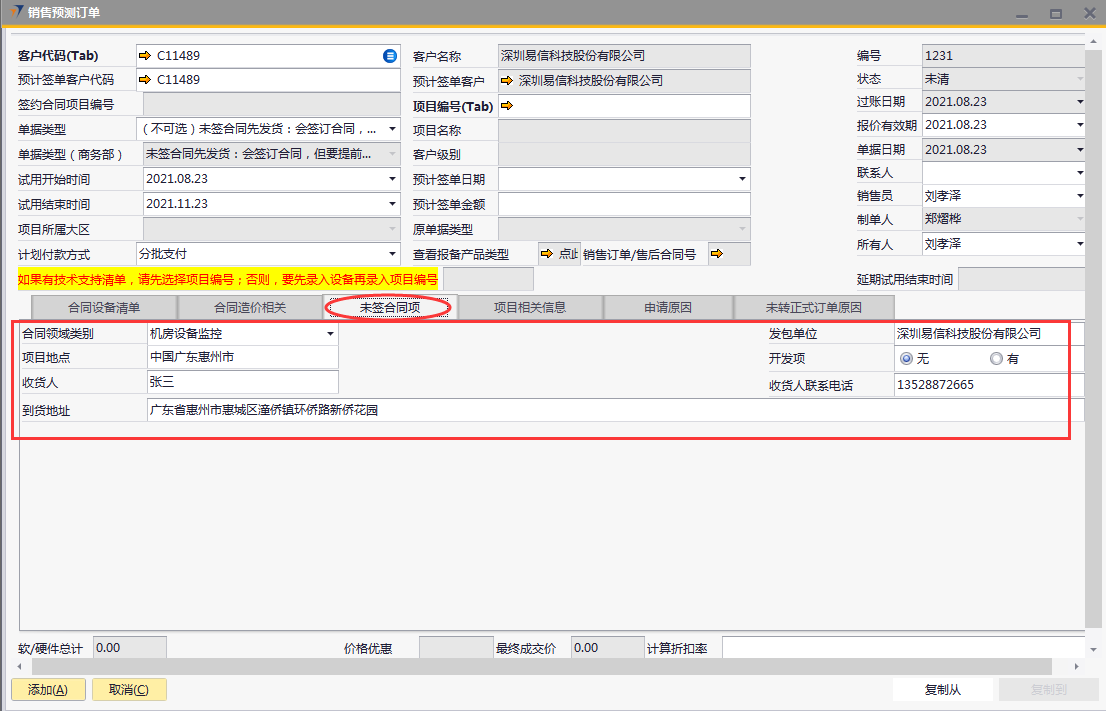Click the orange arrow next to 销售订单/售后合同号
The height and width of the screenshot is (711, 1106).
pos(716,254)
